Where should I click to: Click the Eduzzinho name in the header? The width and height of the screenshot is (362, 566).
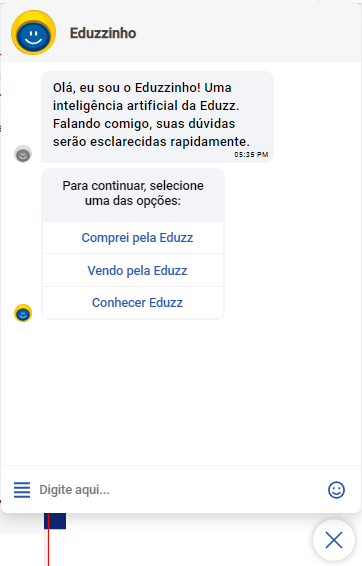point(103,33)
